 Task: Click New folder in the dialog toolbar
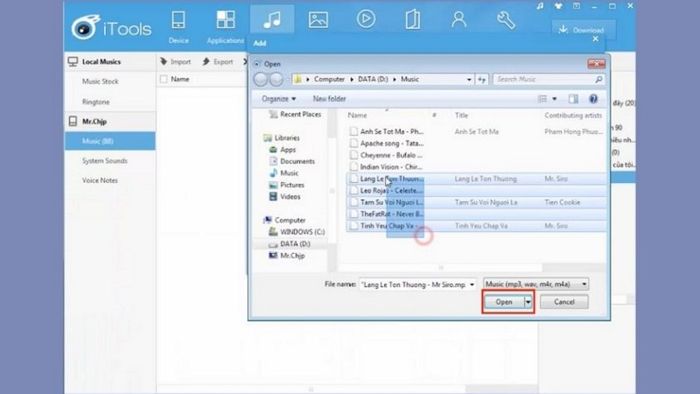click(329, 99)
